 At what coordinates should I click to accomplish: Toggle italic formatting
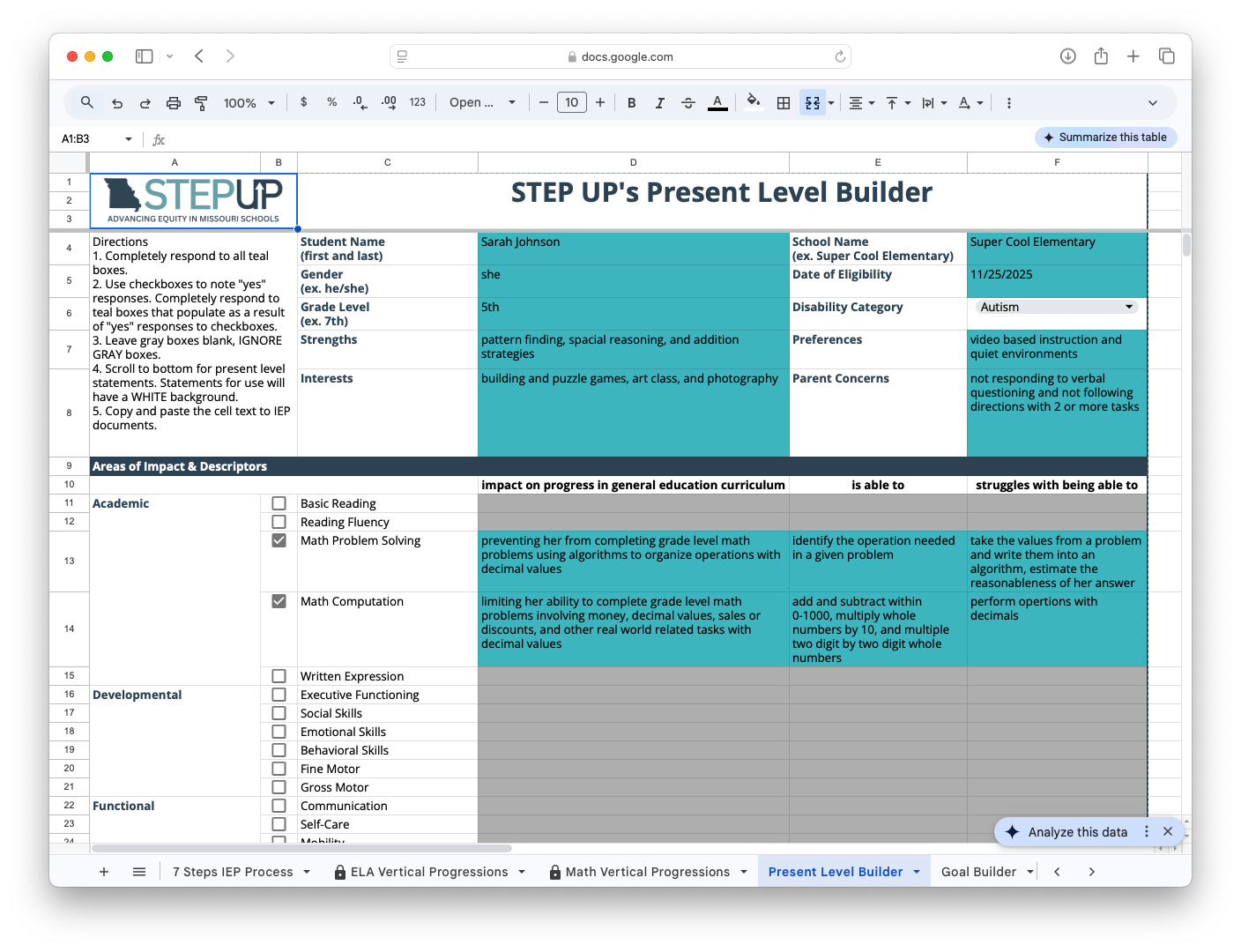660,103
